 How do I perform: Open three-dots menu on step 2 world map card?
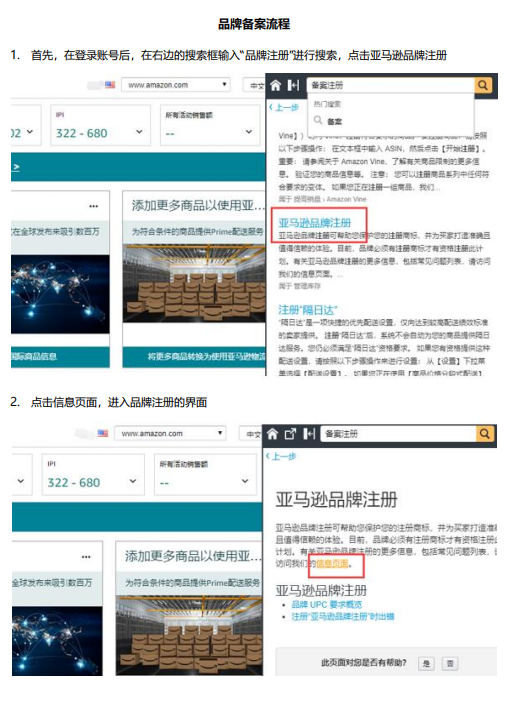pos(86,557)
